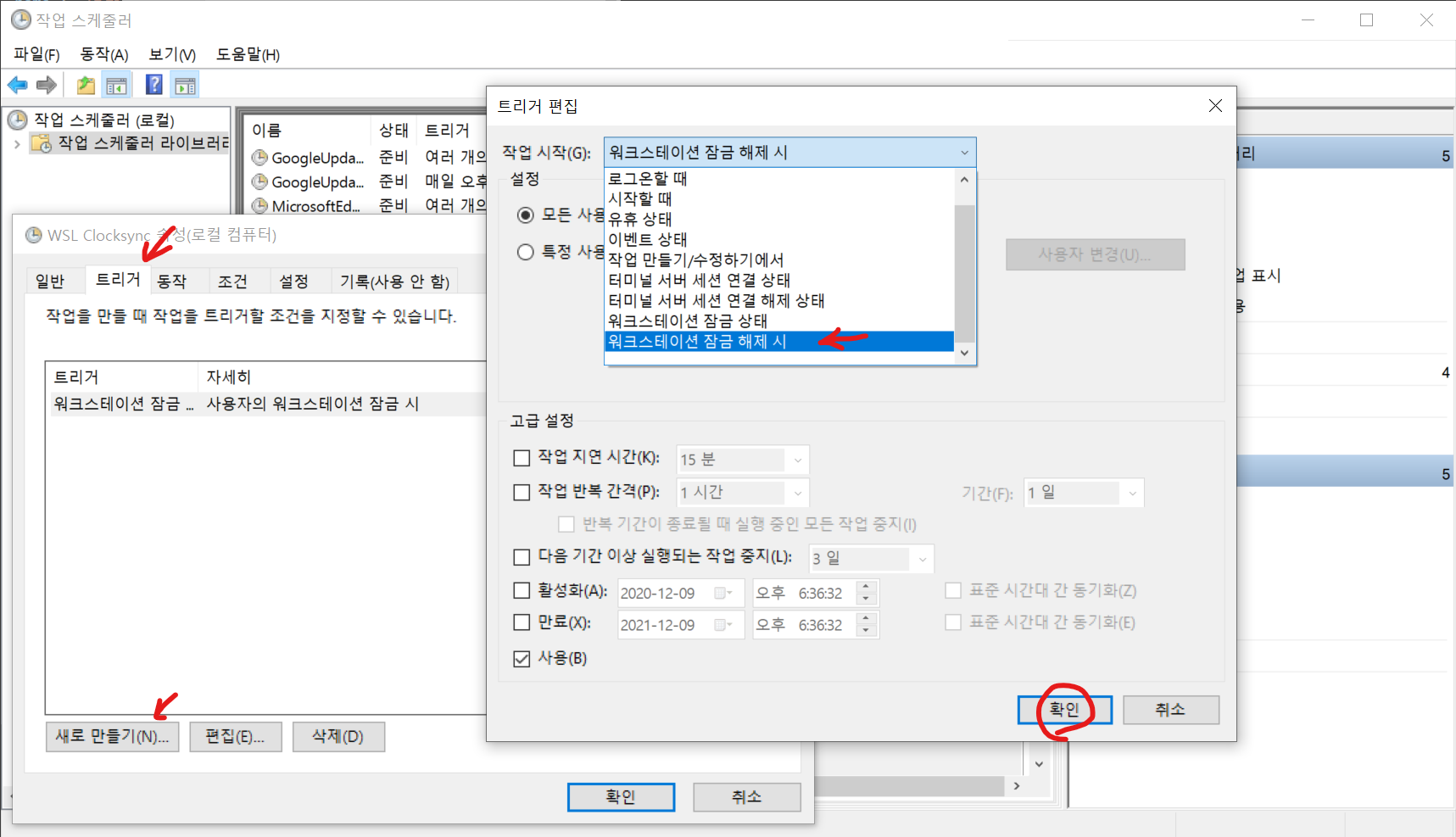Select the 특정 사용자 radio button

[526, 252]
